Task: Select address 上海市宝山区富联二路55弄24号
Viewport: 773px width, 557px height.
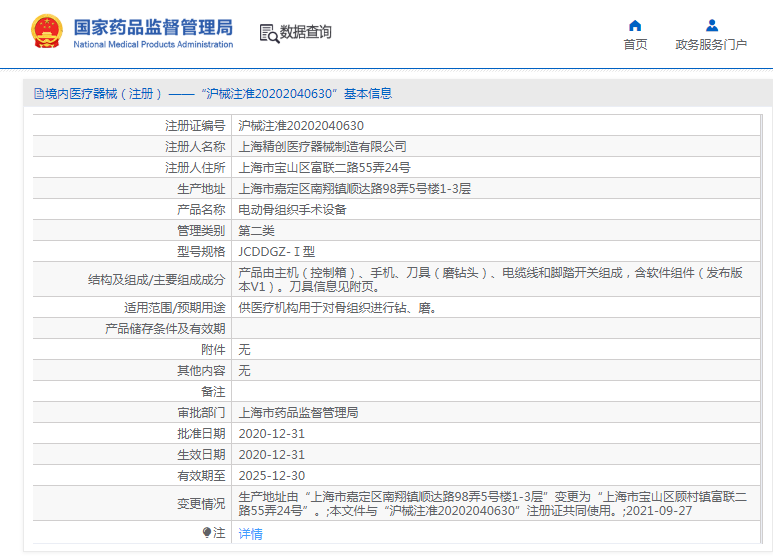Action: point(324,168)
